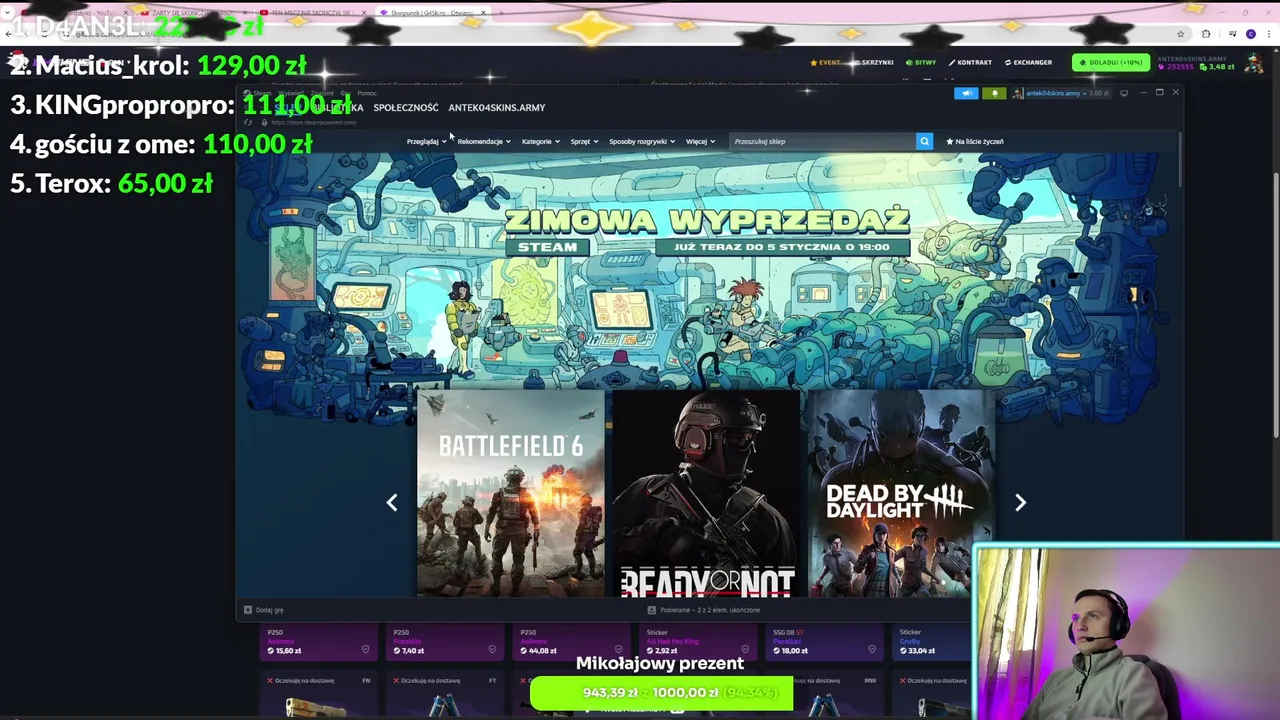Click the Steam store page scrollbar
This screenshot has width=1280, height=720.
pyautogui.click(x=1180, y=160)
